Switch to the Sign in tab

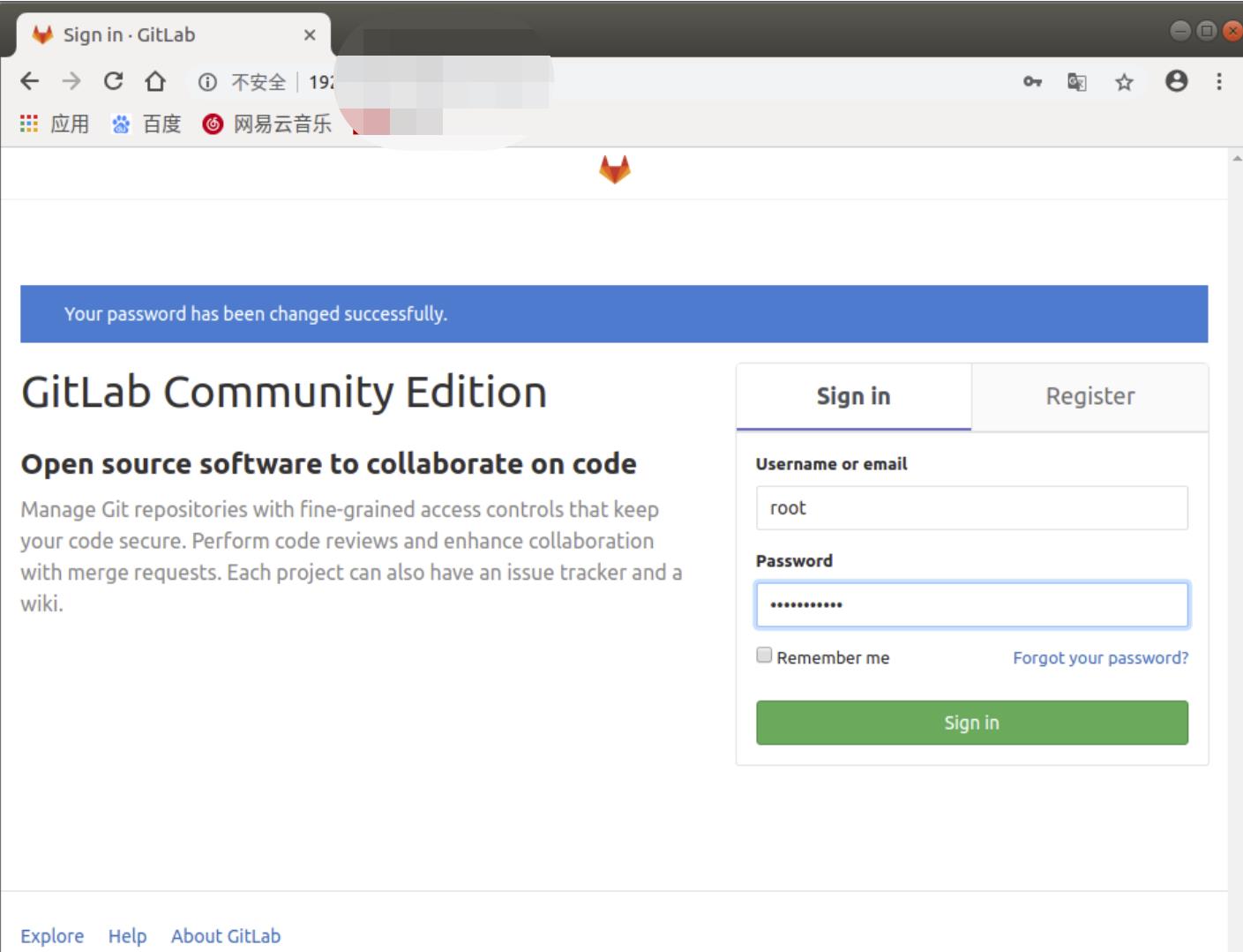pos(853,396)
